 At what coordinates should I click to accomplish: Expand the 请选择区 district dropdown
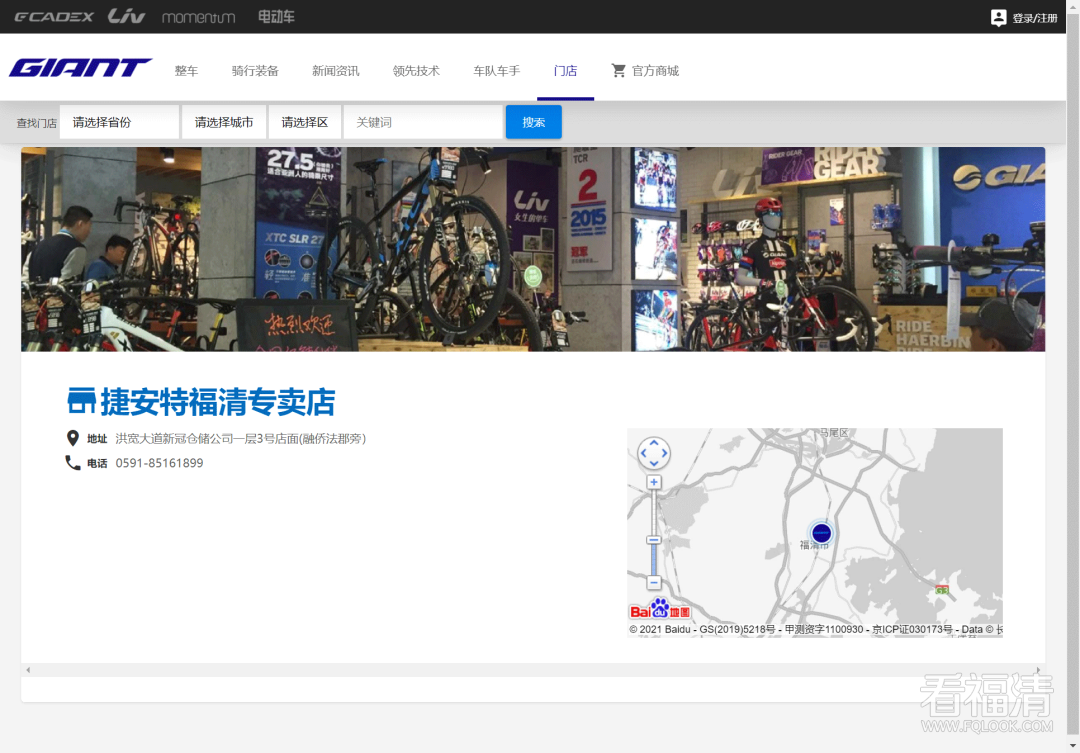304,122
